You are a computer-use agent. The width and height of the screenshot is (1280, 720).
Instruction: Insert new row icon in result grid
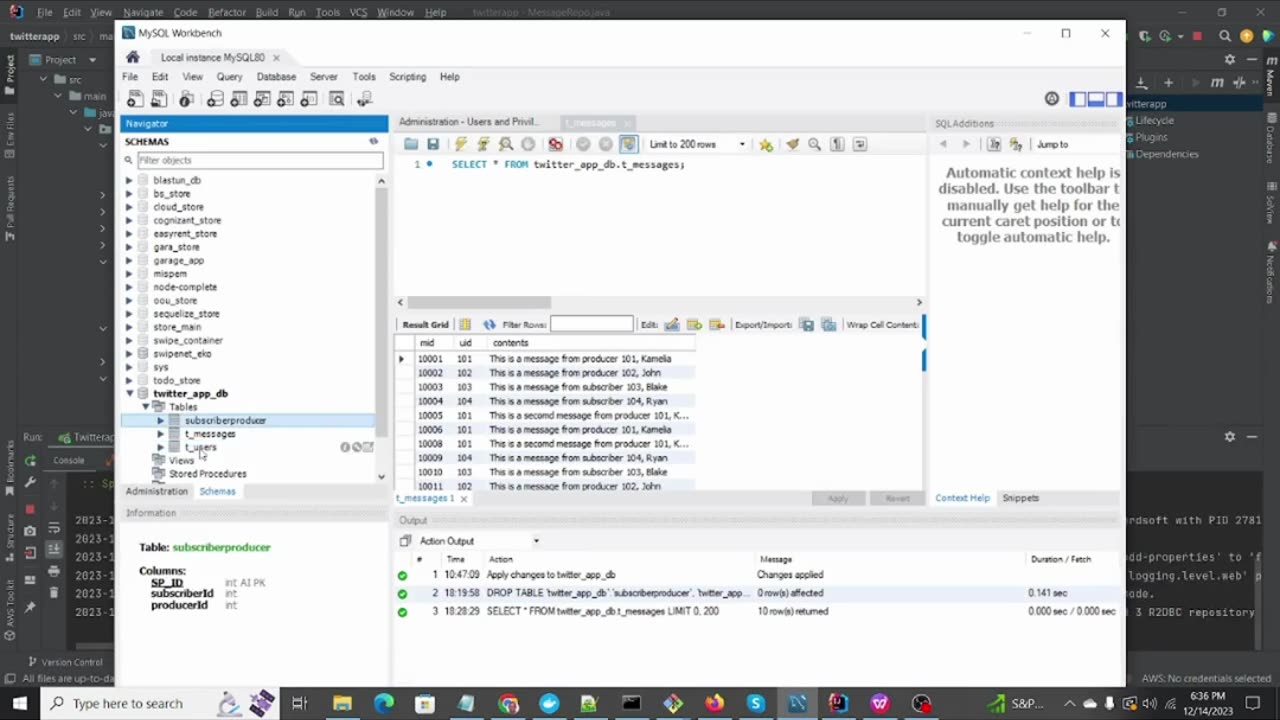coord(694,325)
